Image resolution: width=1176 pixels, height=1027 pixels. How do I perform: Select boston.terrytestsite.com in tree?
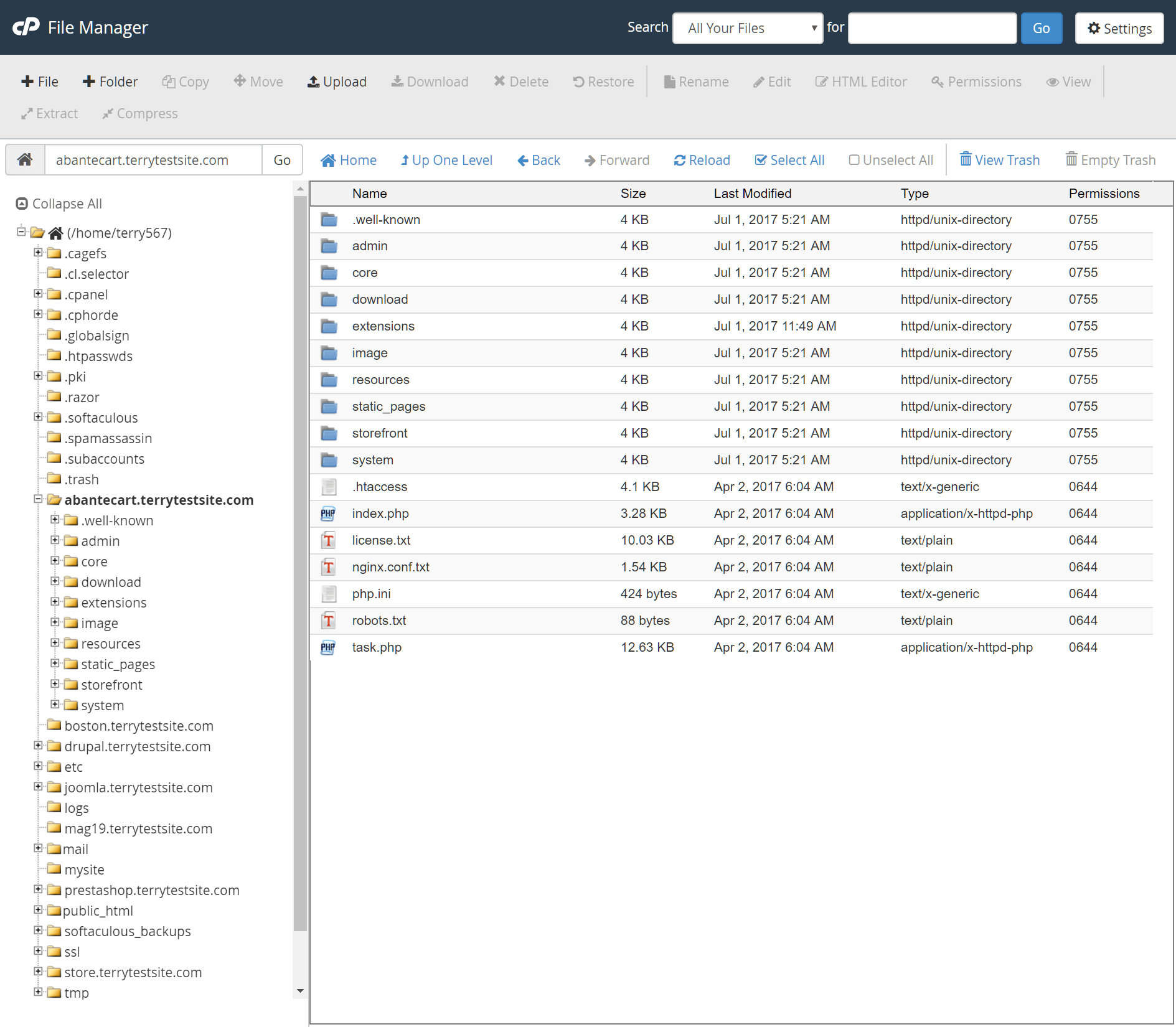pyautogui.click(x=139, y=726)
